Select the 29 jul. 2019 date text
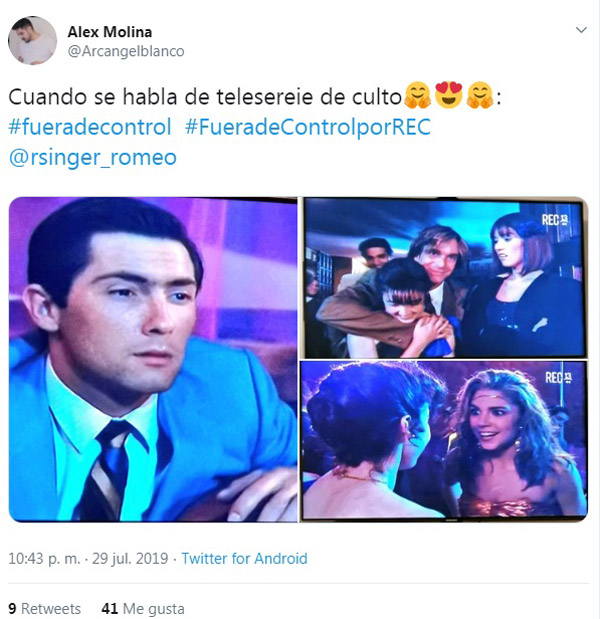Image resolution: width=600 pixels, height=619 pixels. tap(130, 559)
